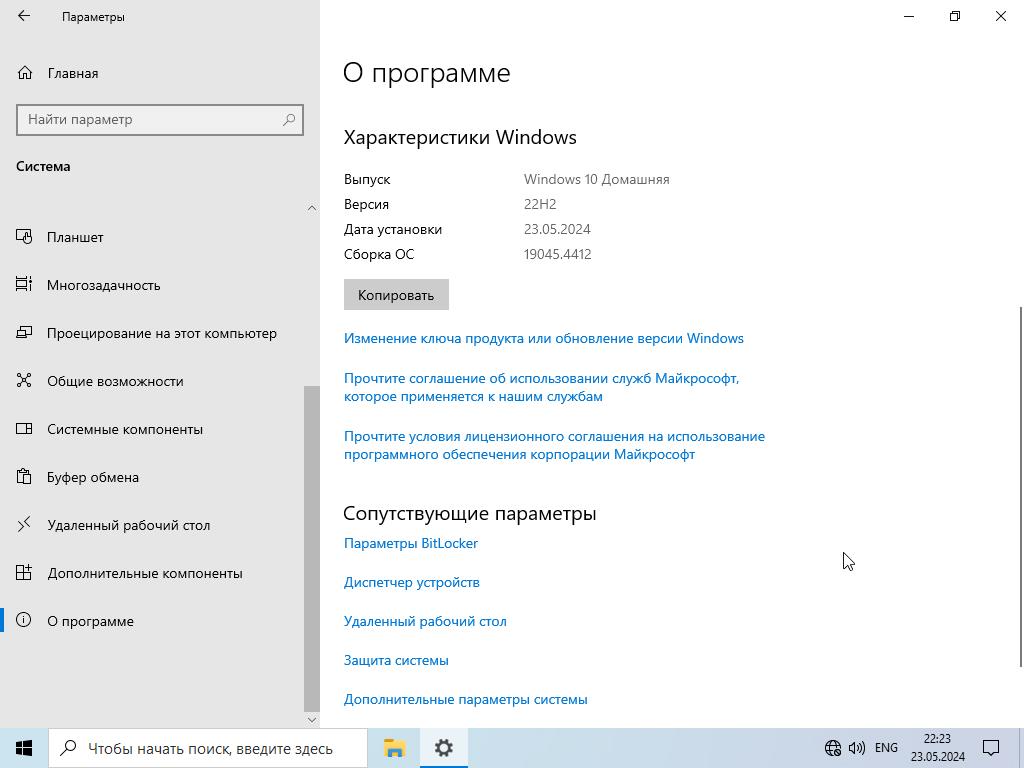Click the sidebar scroll-down arrow
1024x768 pixels.
[311, 719]
